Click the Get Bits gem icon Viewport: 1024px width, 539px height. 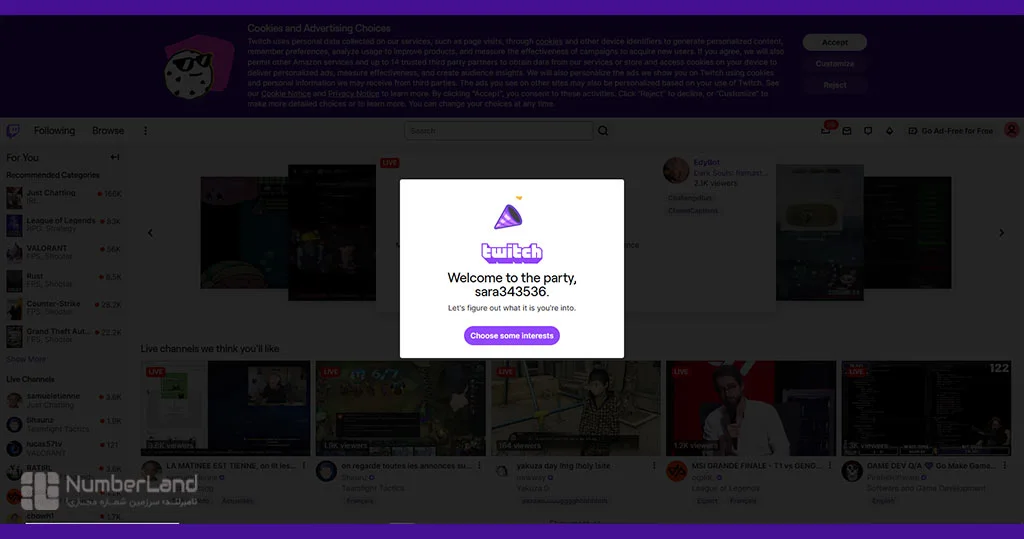889,131
